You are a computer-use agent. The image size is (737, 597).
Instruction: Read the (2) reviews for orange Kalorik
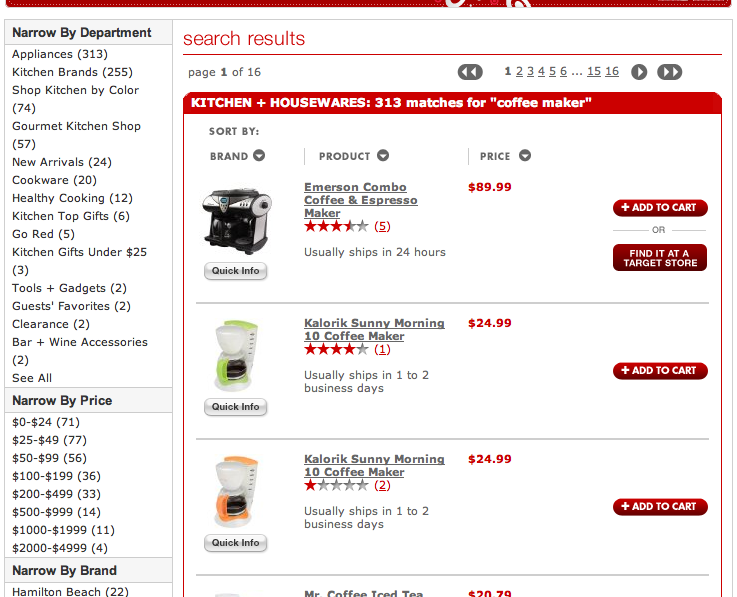point(382,486)
